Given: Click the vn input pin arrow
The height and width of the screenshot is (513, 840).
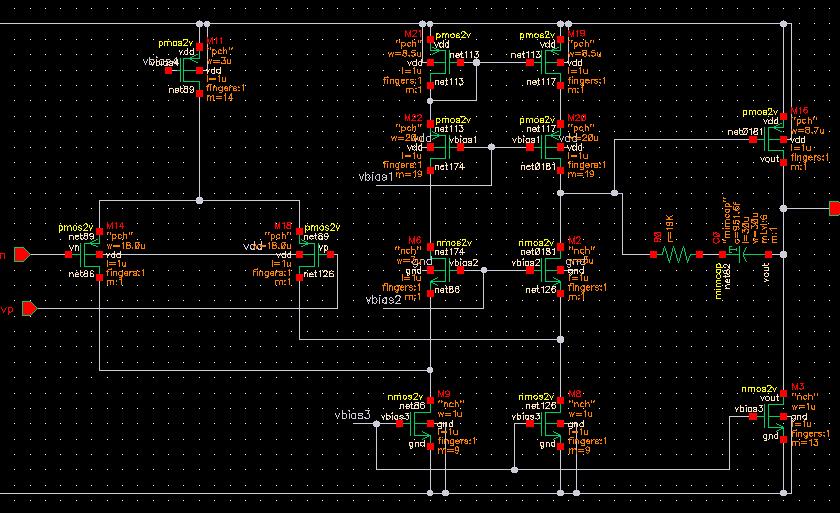Looking at the screenshot, I should (x=22, y=254).
